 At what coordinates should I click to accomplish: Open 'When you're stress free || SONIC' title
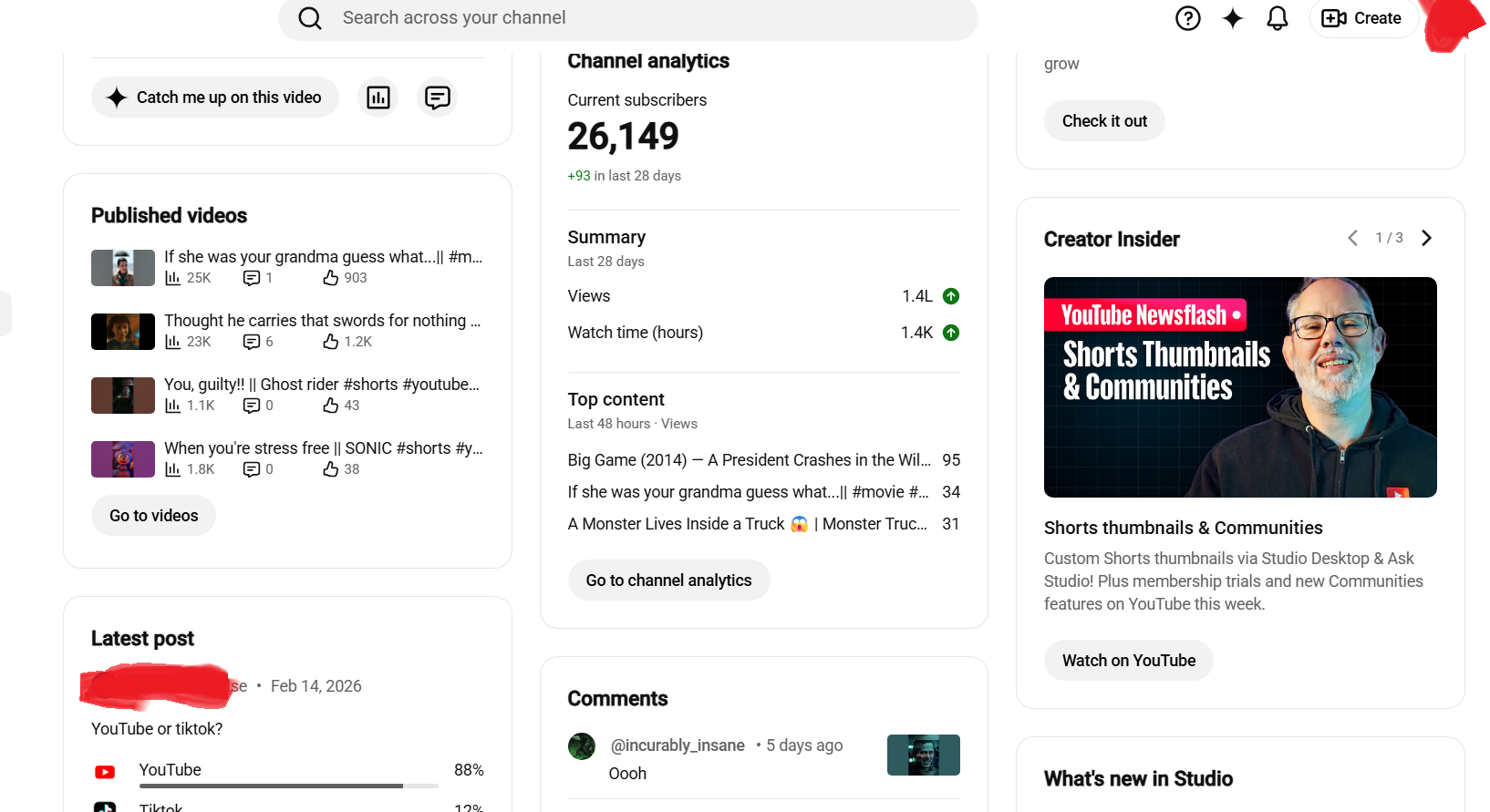[324, 448]
